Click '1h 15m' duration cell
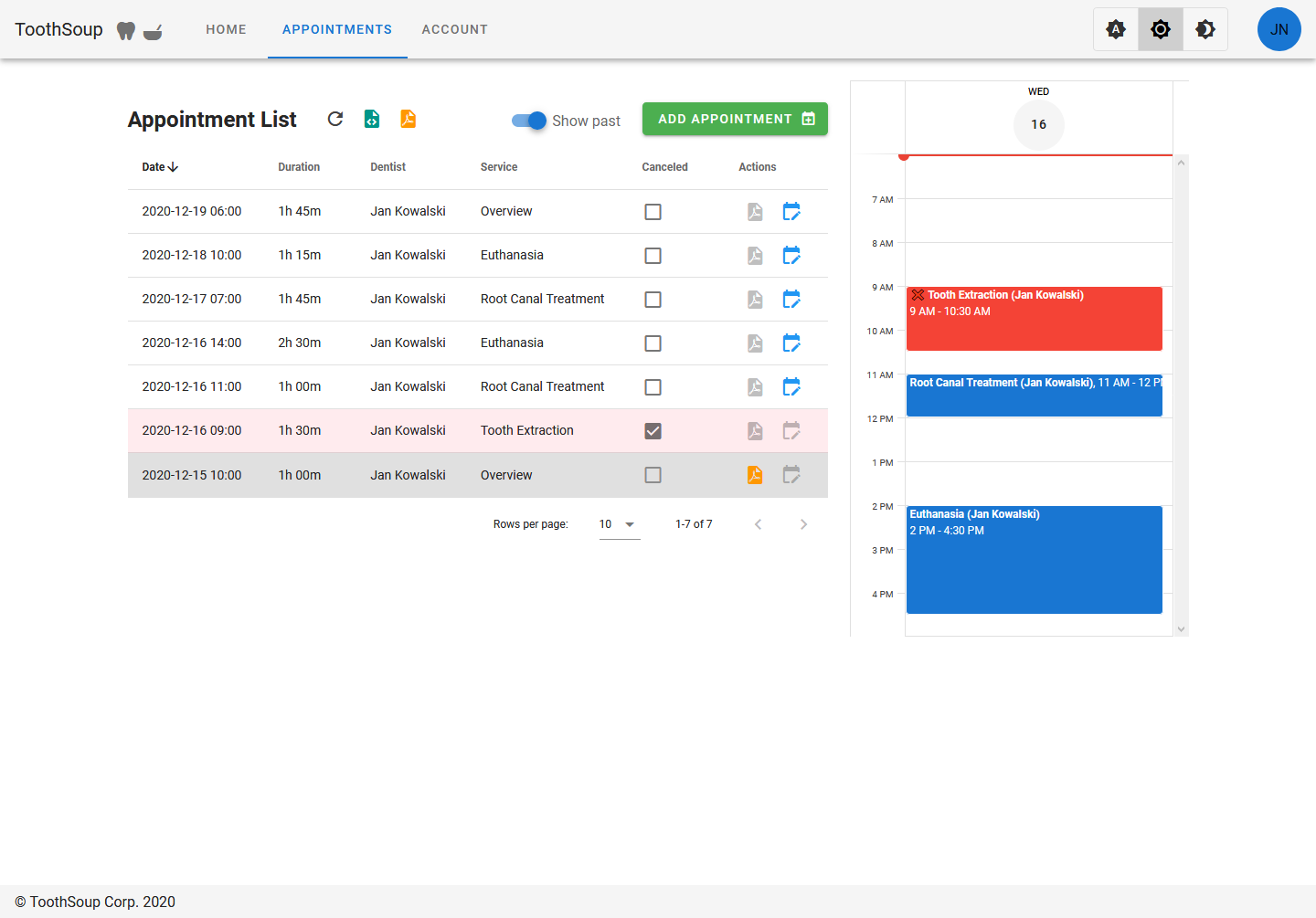Viewport: 1316px width, 918px height. (300, 255)
